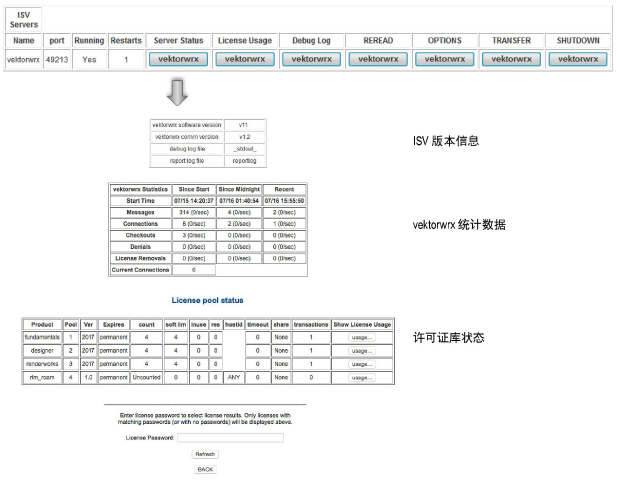
Task: Show license usage for renderworks
Action: pyautogui.click(x=362, y=364)
